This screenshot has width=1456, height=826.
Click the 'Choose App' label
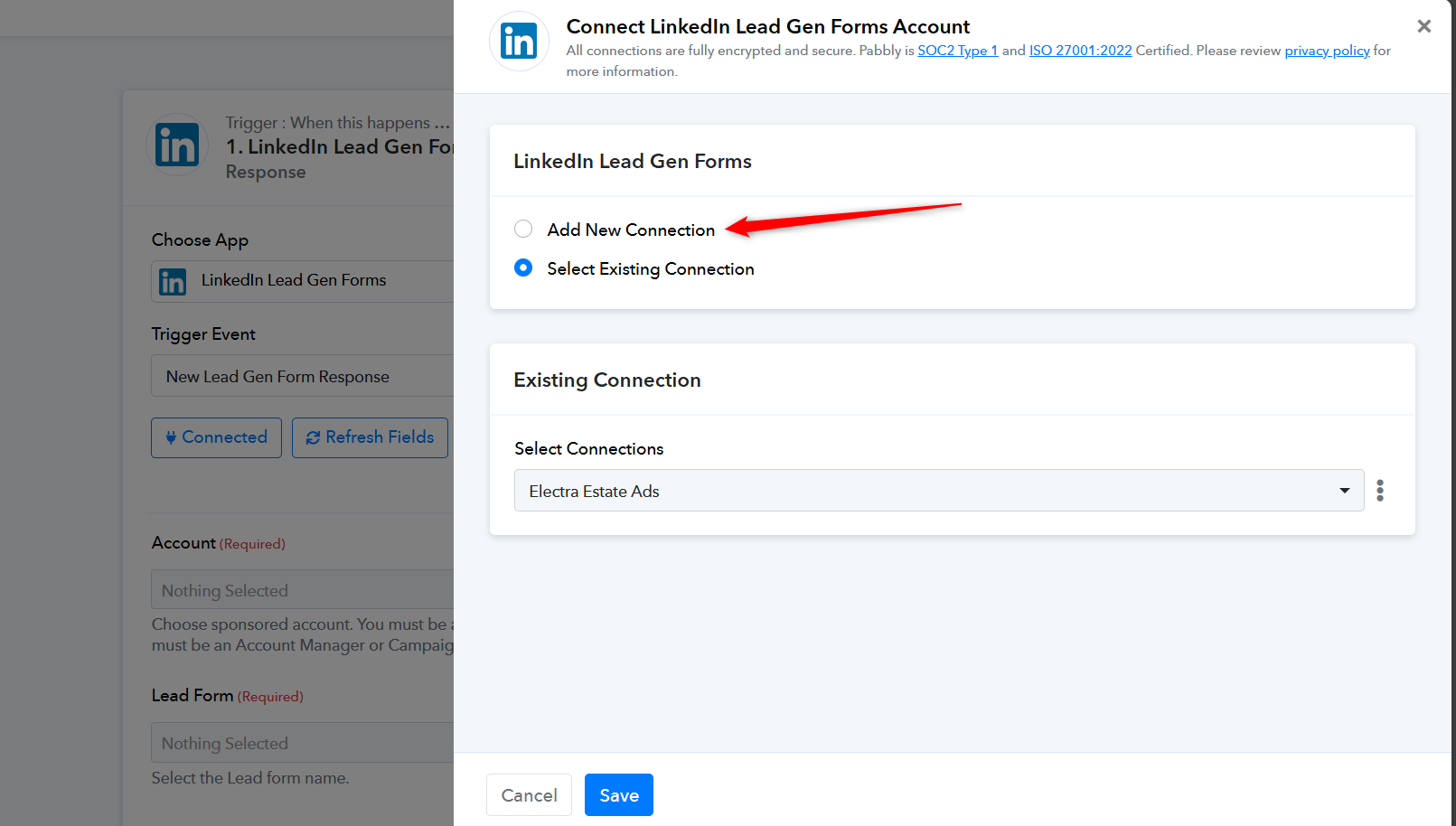point(200,239)
